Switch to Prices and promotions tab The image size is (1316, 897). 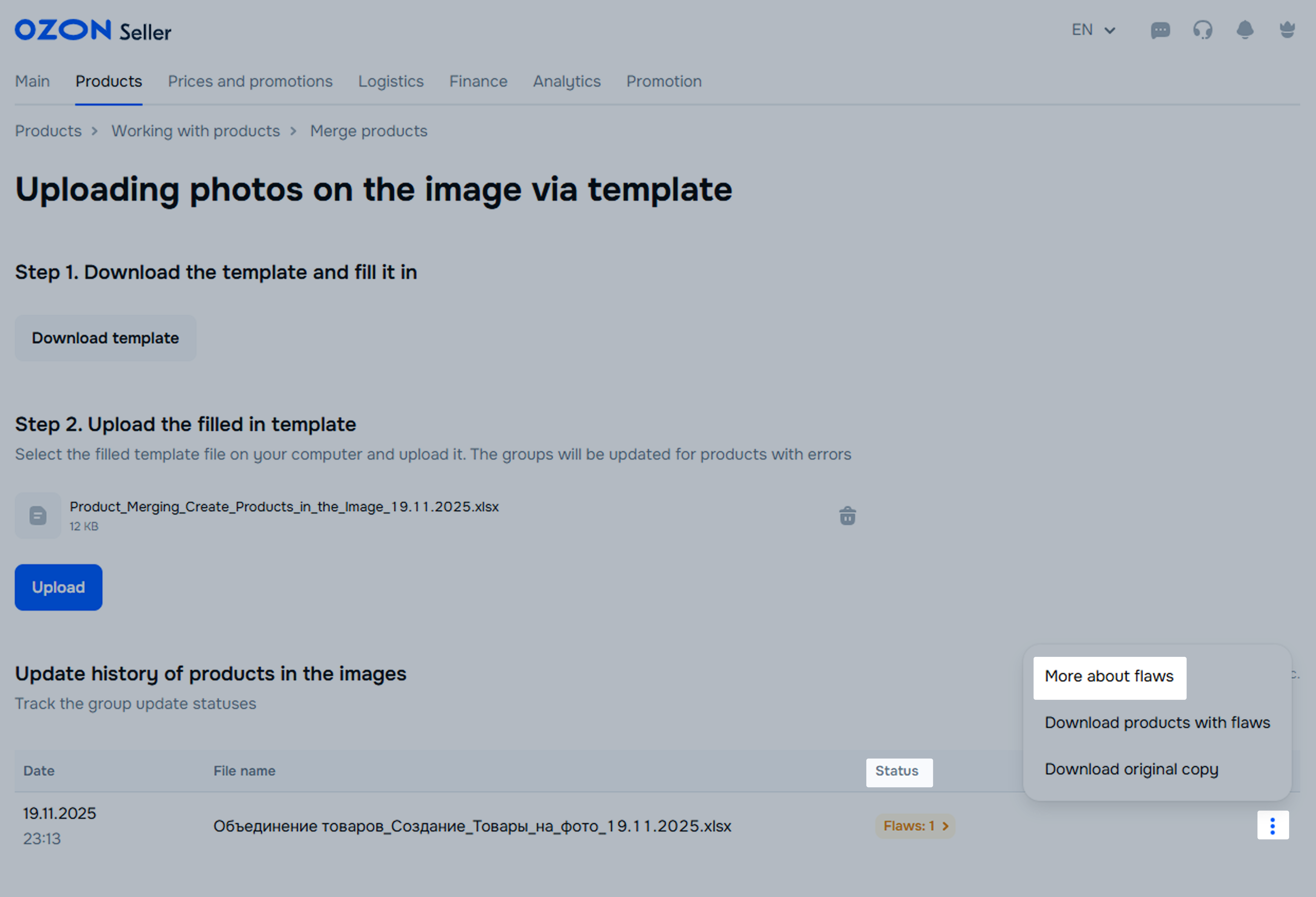[x=250, y=82]
